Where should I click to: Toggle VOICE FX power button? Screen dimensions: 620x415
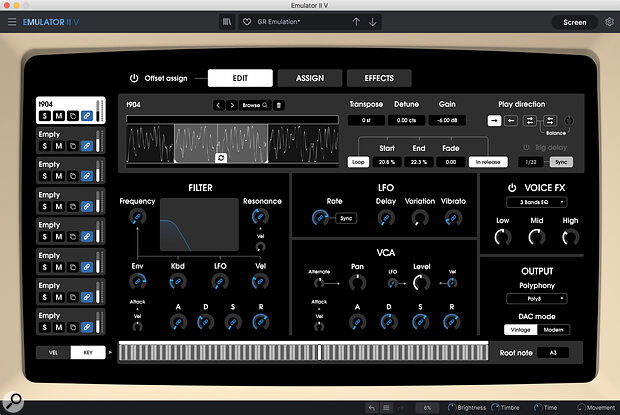tap(512, 188)
